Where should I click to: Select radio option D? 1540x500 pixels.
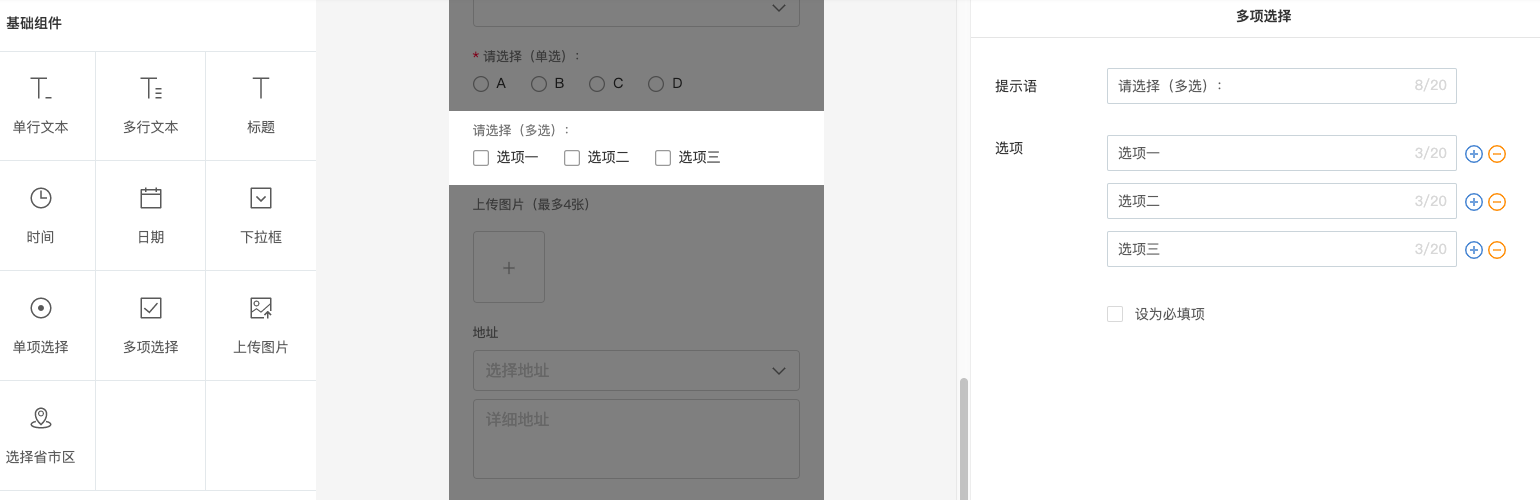coord(656,84)
